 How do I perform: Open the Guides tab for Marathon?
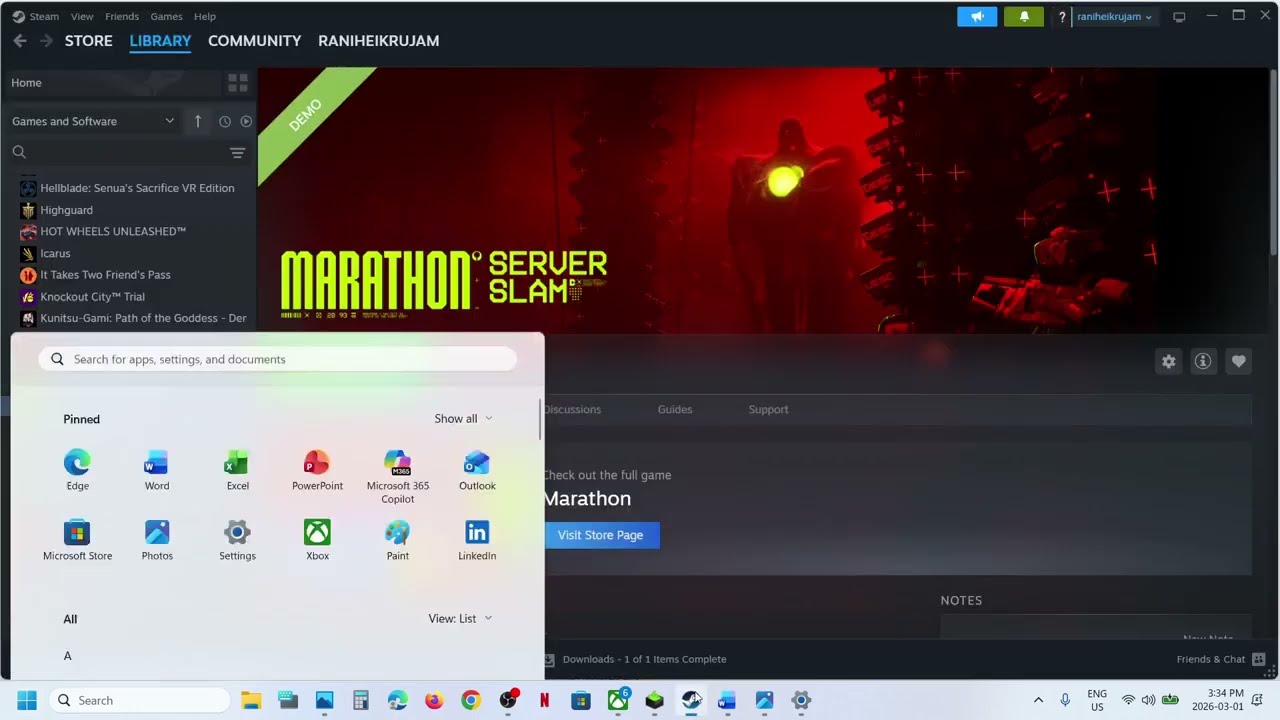tap(675, 409)
